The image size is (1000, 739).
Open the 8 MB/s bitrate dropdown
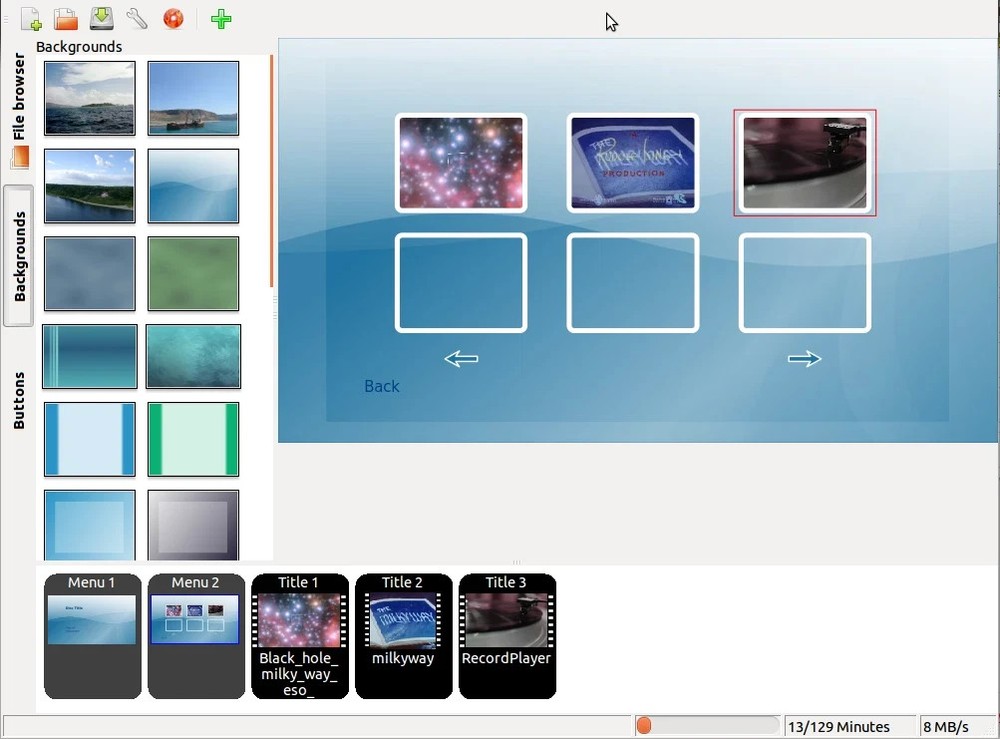(x=949, y=725)
